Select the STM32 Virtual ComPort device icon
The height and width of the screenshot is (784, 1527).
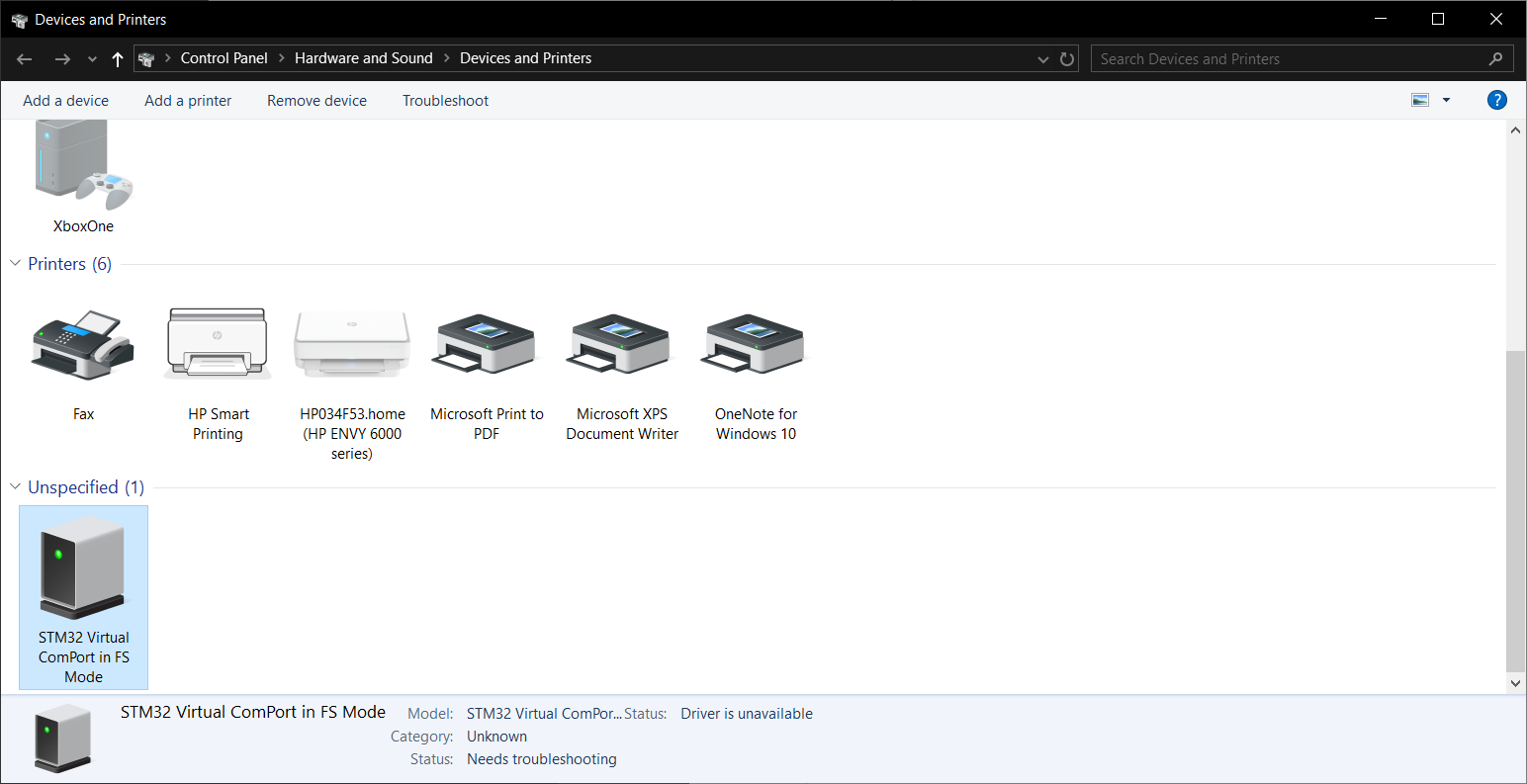tap(83, 566)
